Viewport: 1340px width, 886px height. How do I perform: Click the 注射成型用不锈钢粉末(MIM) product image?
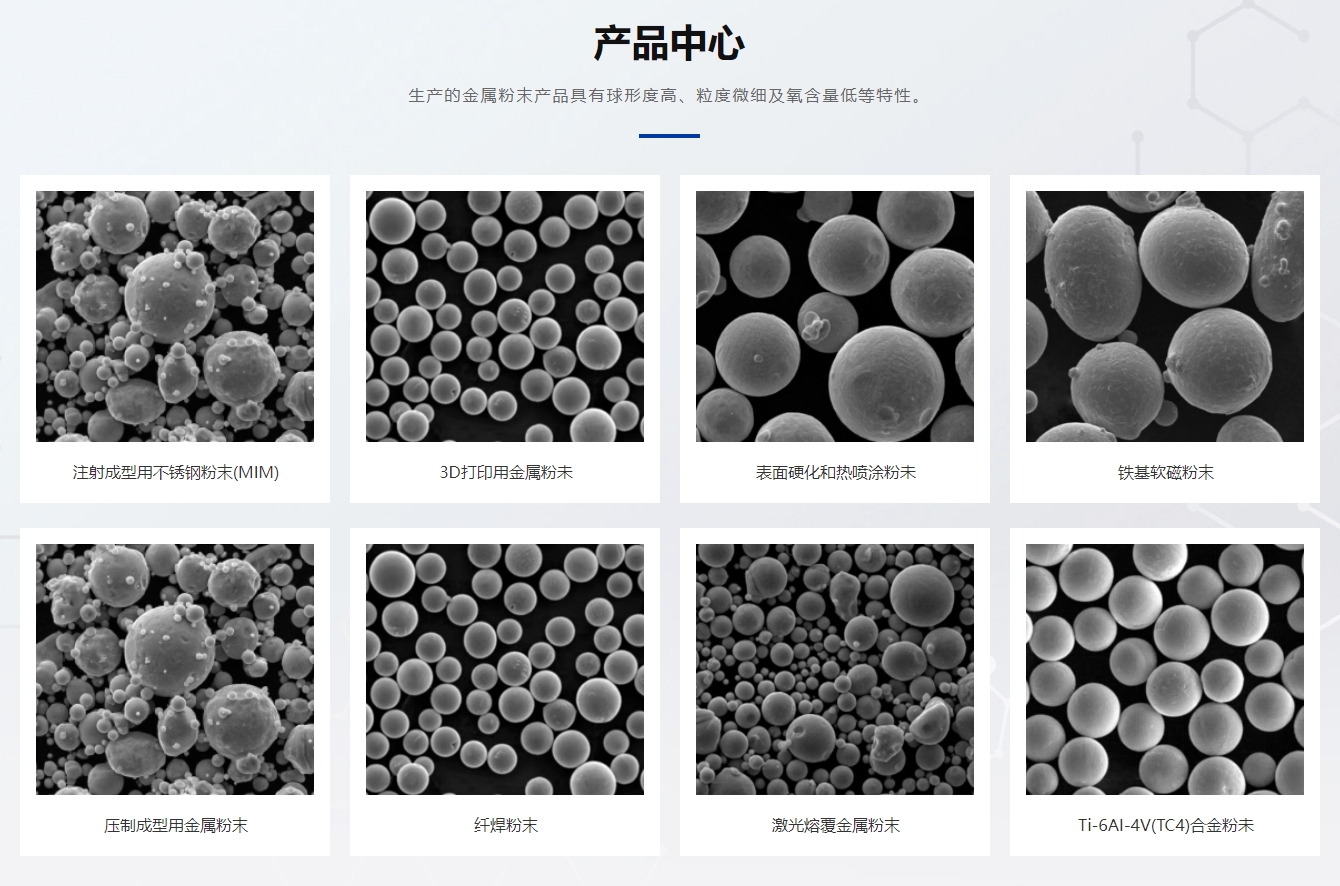tap(175, 316)
